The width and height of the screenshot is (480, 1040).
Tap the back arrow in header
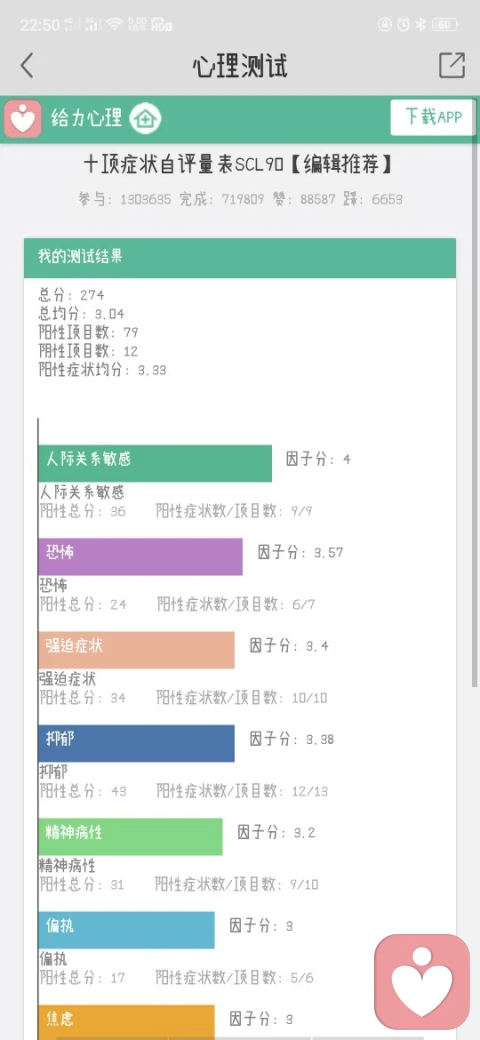pos(27,65)
